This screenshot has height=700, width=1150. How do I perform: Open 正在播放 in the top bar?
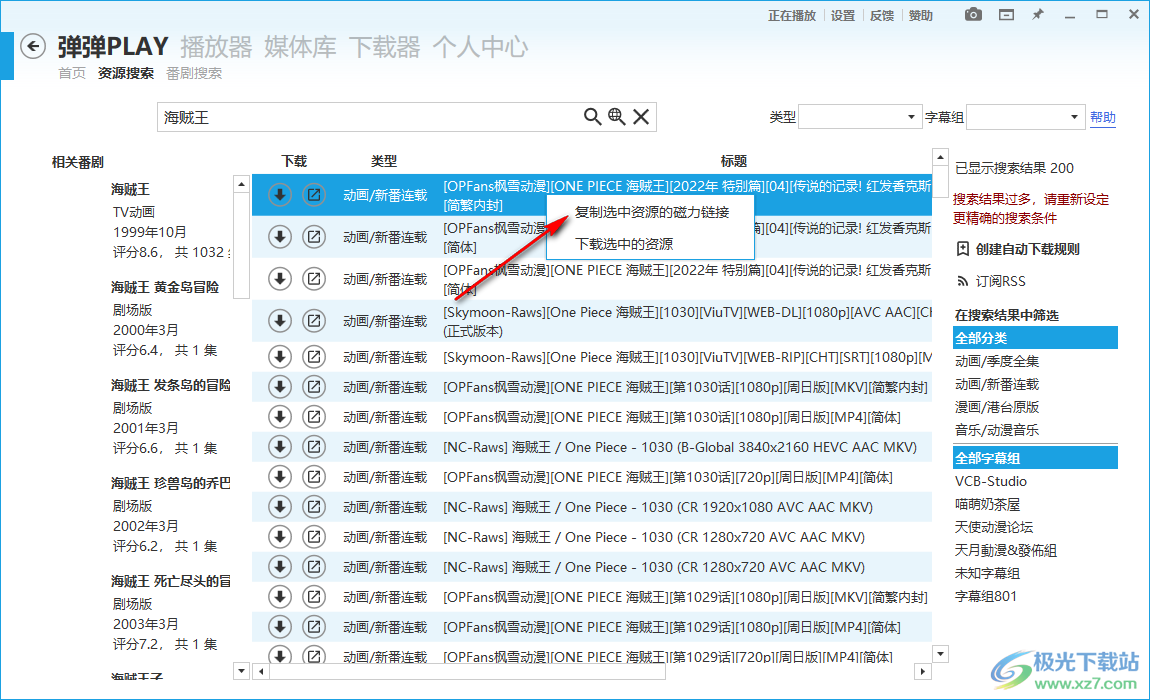(792, 15)
